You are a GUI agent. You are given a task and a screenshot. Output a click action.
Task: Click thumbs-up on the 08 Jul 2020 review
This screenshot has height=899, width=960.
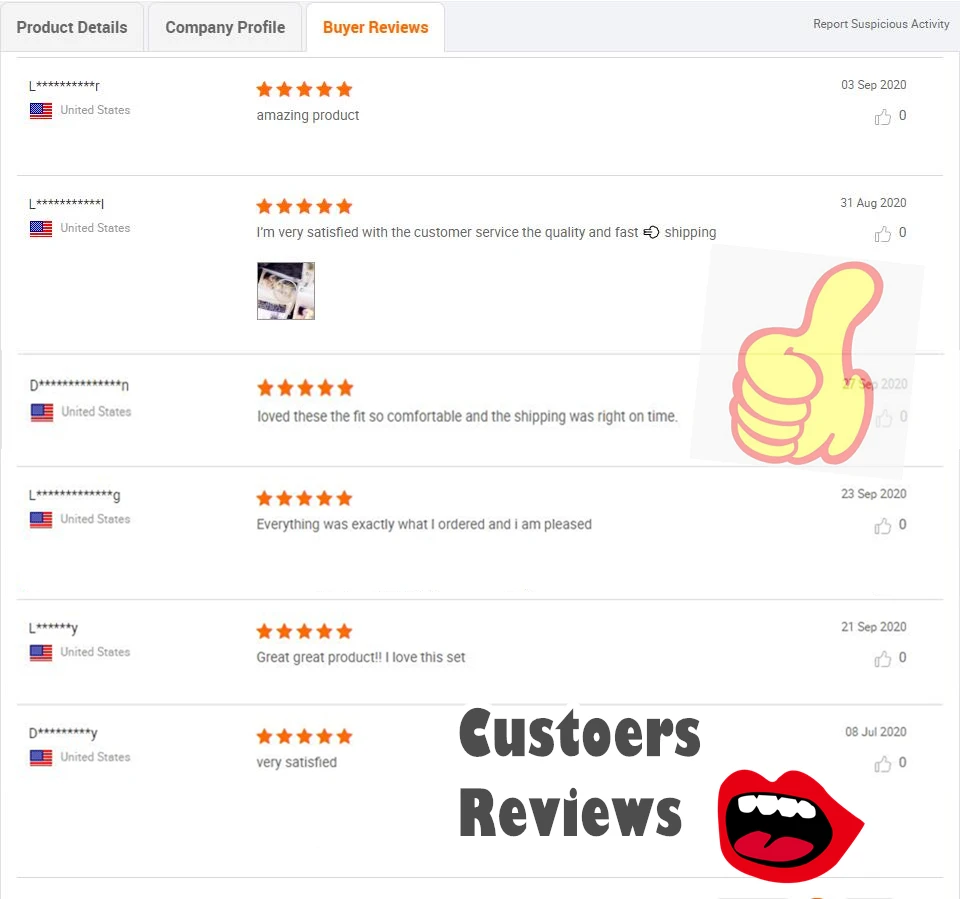click(x=882, y=764)
